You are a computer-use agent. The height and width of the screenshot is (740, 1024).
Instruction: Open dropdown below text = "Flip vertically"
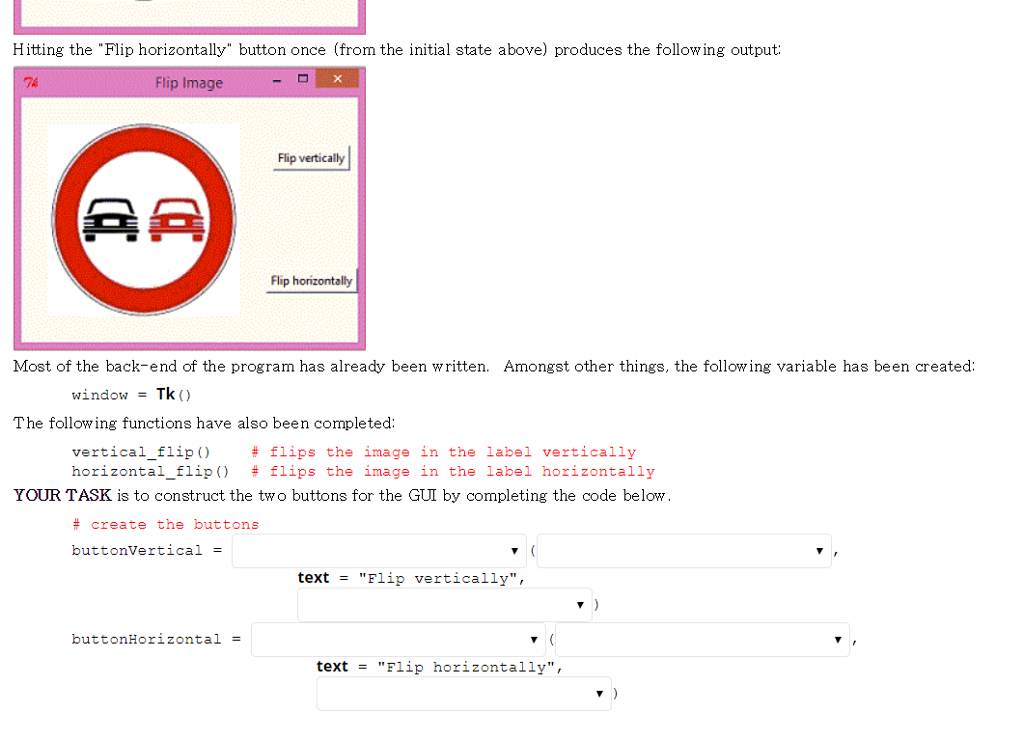pos(444,605)
